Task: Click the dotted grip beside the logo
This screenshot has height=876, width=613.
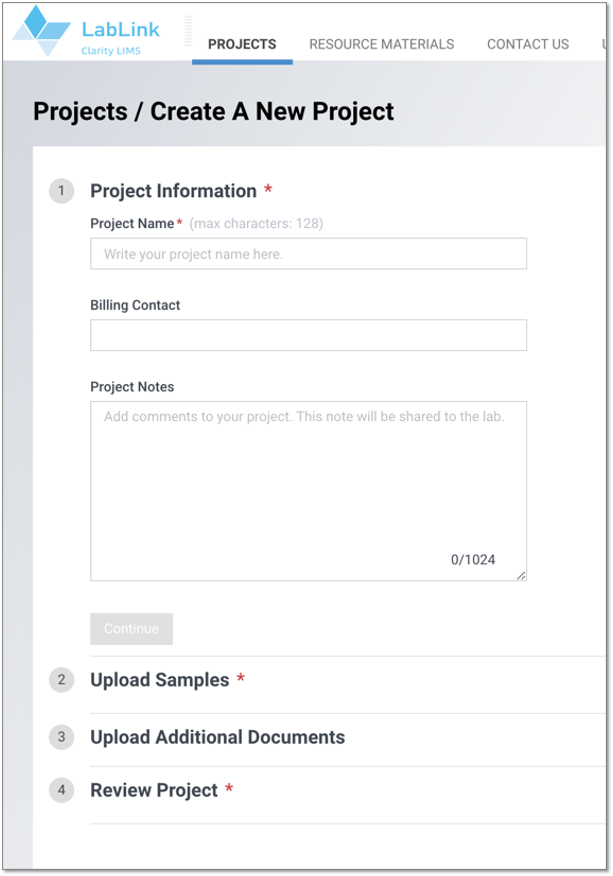Action: click(188, 31)
